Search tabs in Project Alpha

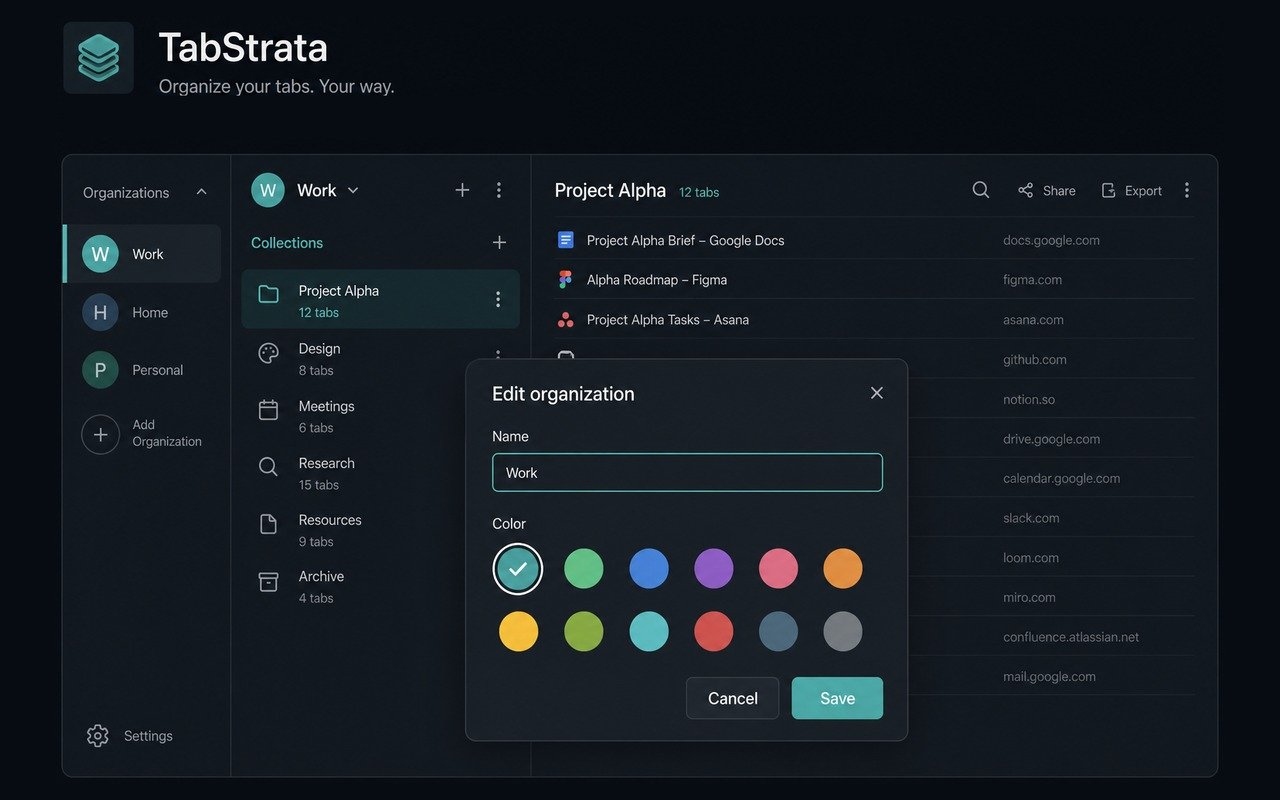point(981,190)
